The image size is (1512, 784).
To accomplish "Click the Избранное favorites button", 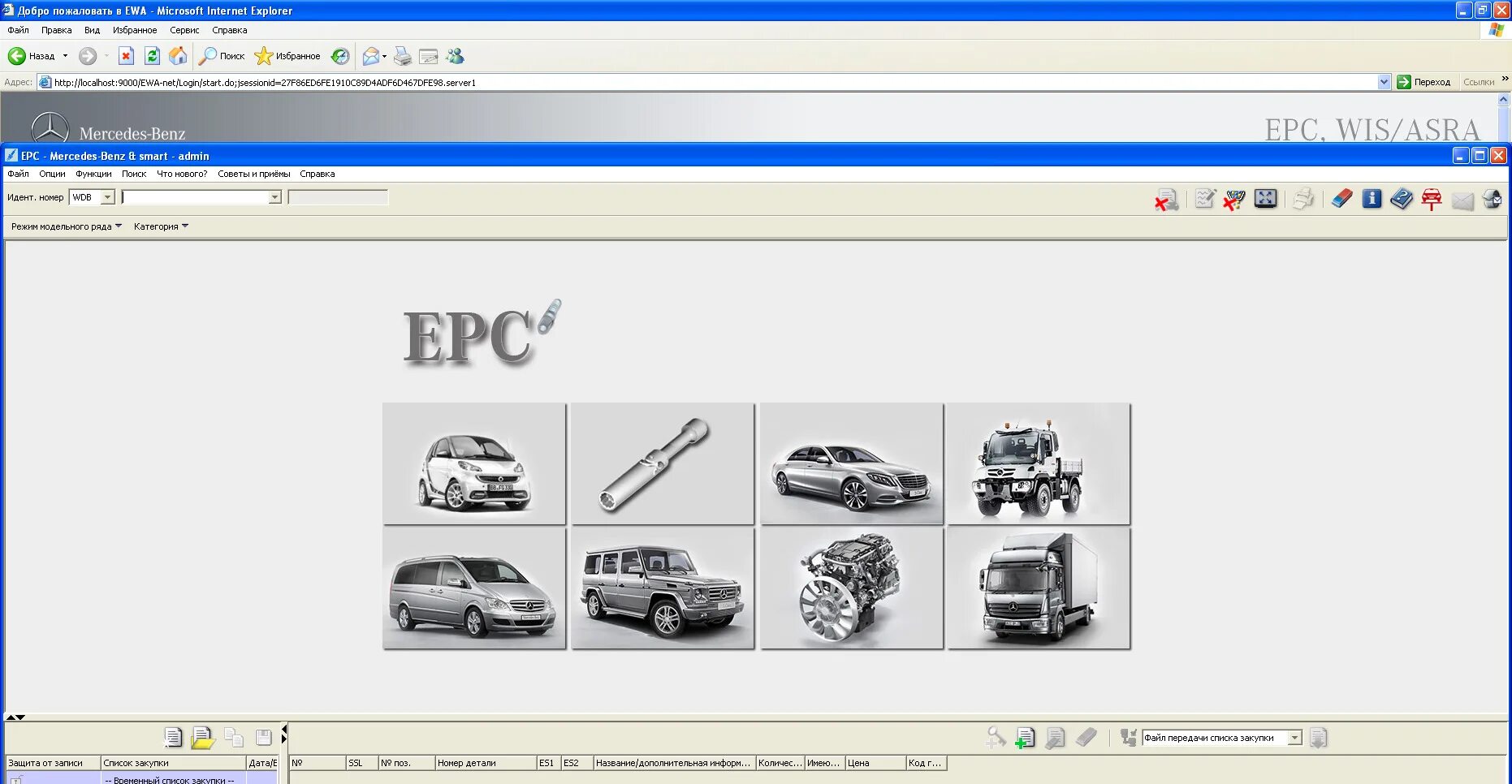I will pyautogui.click(x=287, y=56).
